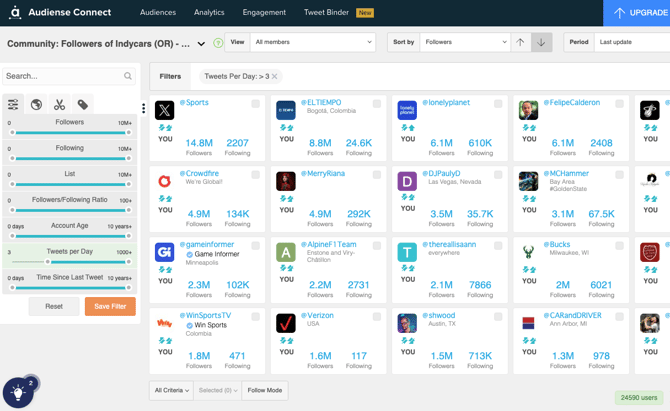Click the Following slider right handle

click(128, 158)
